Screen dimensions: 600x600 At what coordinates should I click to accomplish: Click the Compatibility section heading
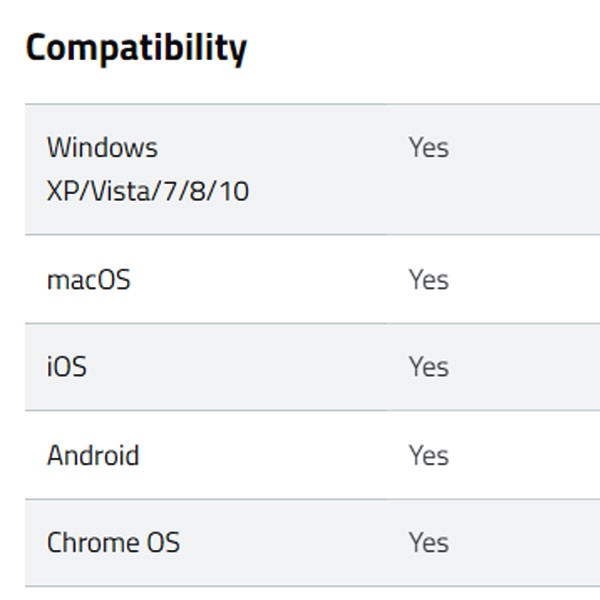tap(136, 47)
